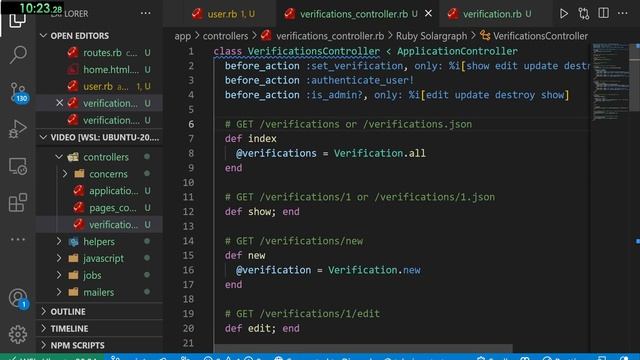Click 'def show; end' on line 12

click(262, 212)
